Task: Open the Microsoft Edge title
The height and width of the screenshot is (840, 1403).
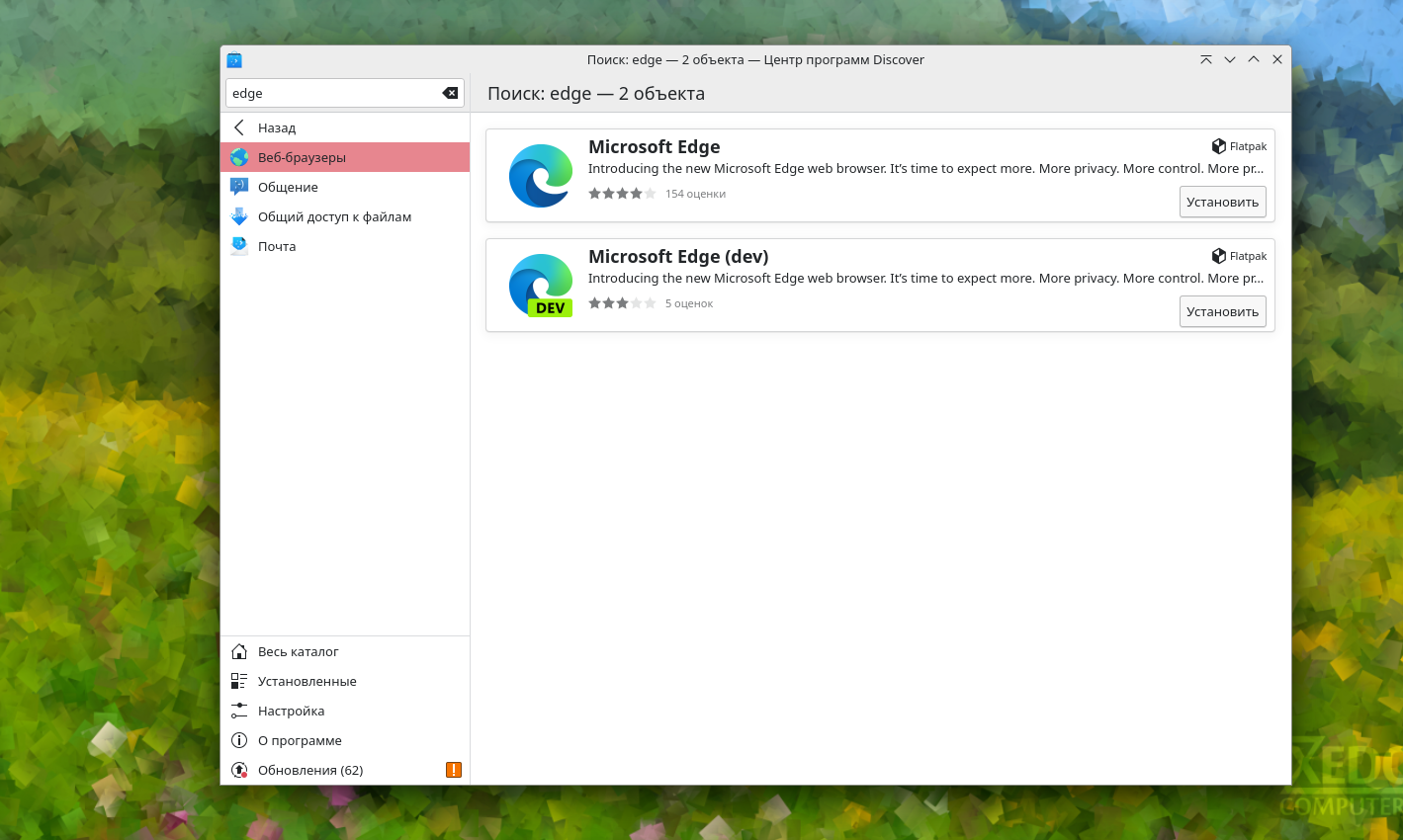Action: tap(655, 146)
